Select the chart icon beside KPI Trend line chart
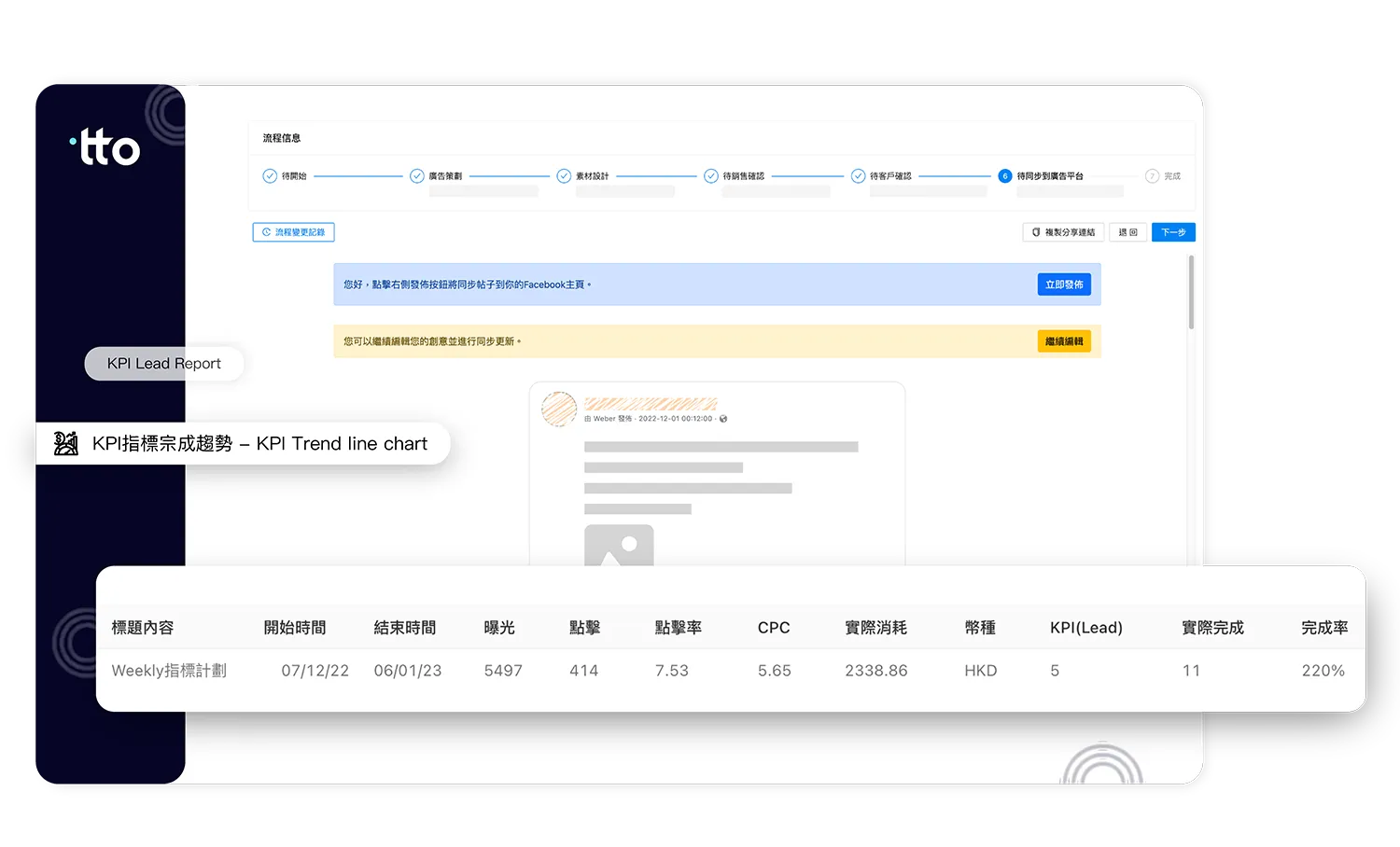Screen dimensions: 1400x847 tap(64, 443)
